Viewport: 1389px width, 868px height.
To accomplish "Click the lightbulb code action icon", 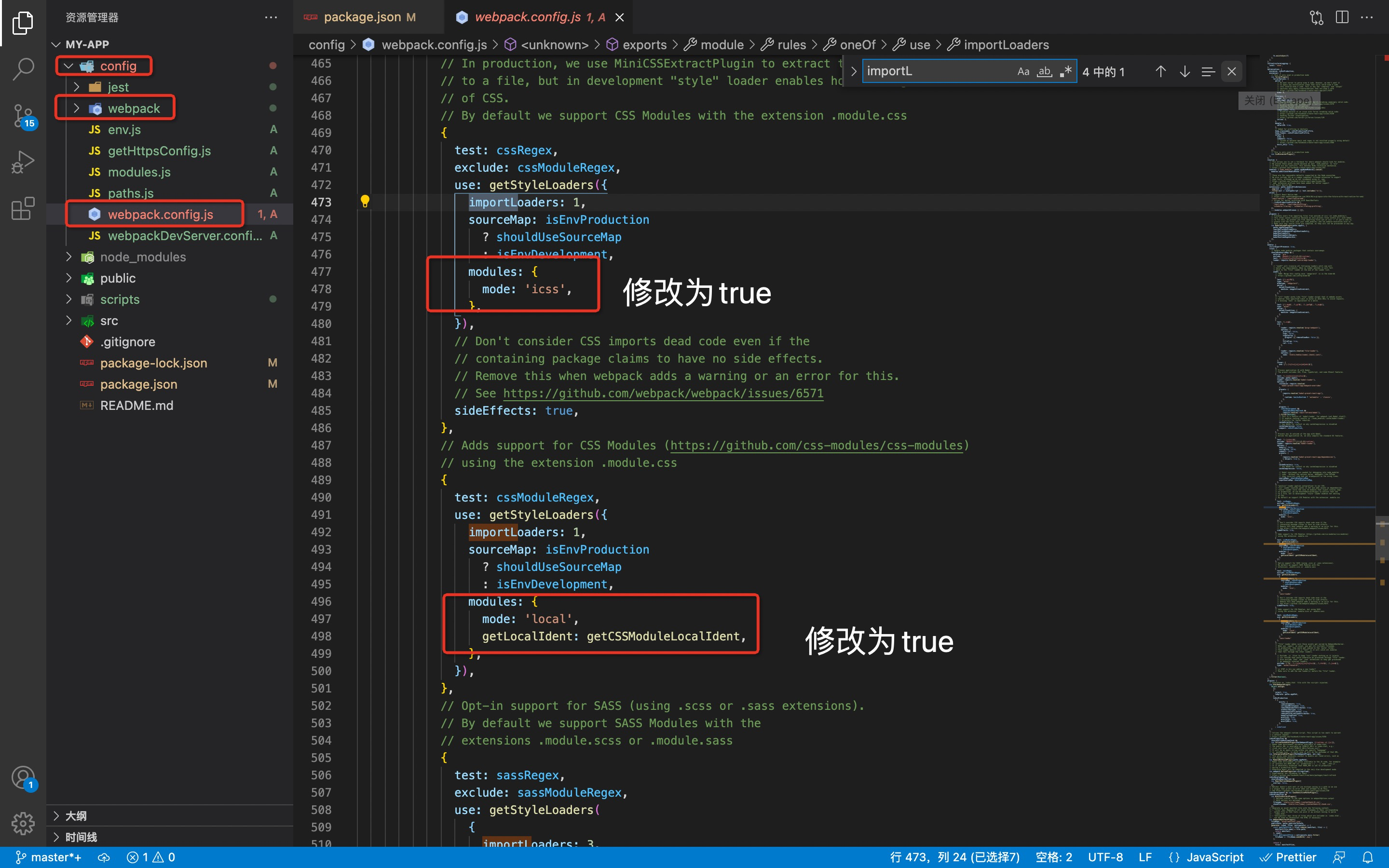I will coord(365,202).
